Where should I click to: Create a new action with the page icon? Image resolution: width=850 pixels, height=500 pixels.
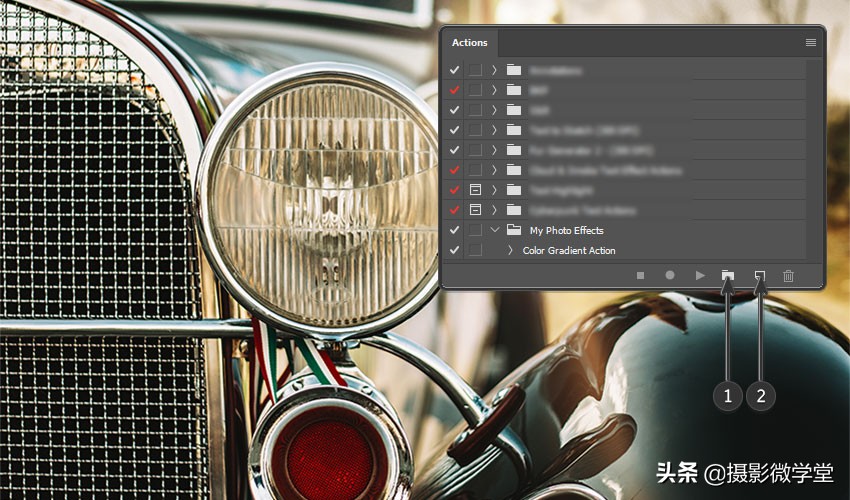click(760, 275)
